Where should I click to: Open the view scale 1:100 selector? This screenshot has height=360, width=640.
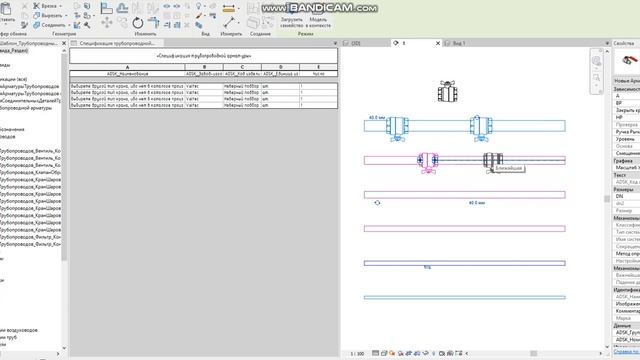[357, 353]
